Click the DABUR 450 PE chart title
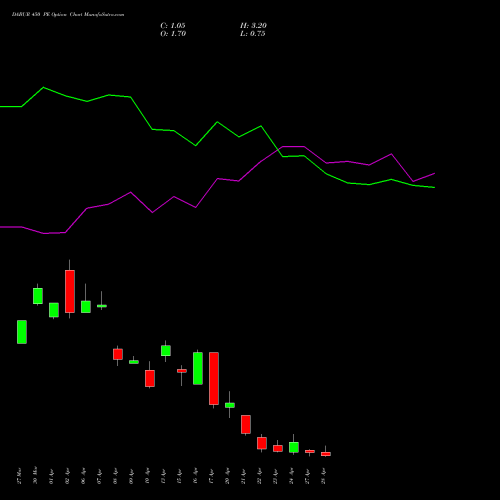Screen dimensions: 500x500 pos(68,15)
